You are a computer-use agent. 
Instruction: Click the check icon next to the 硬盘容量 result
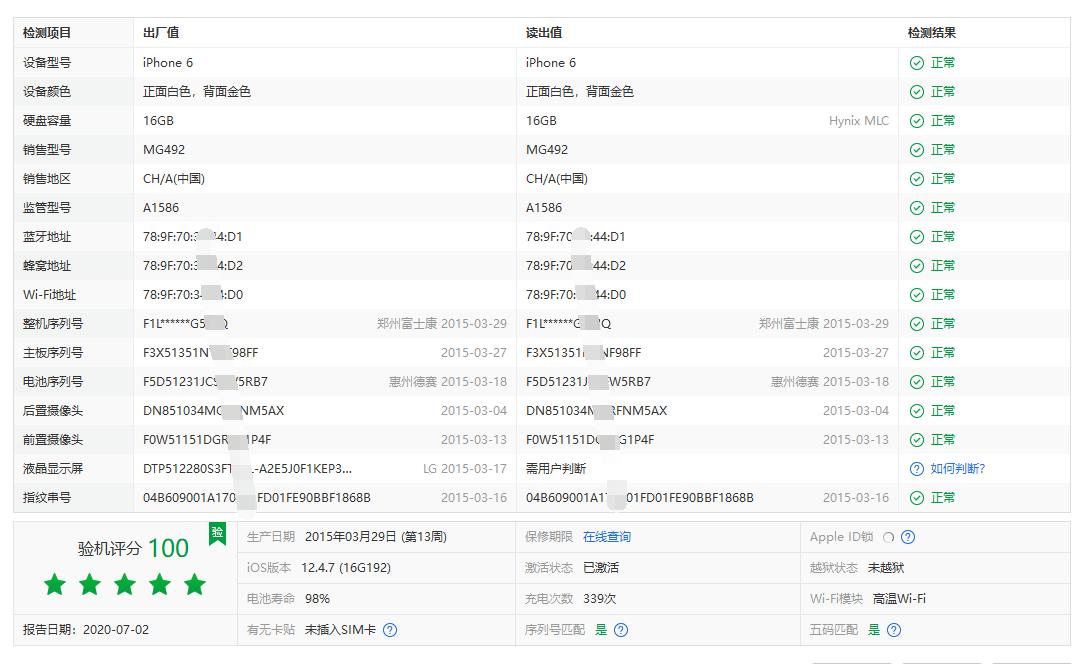tap(915, 120)
